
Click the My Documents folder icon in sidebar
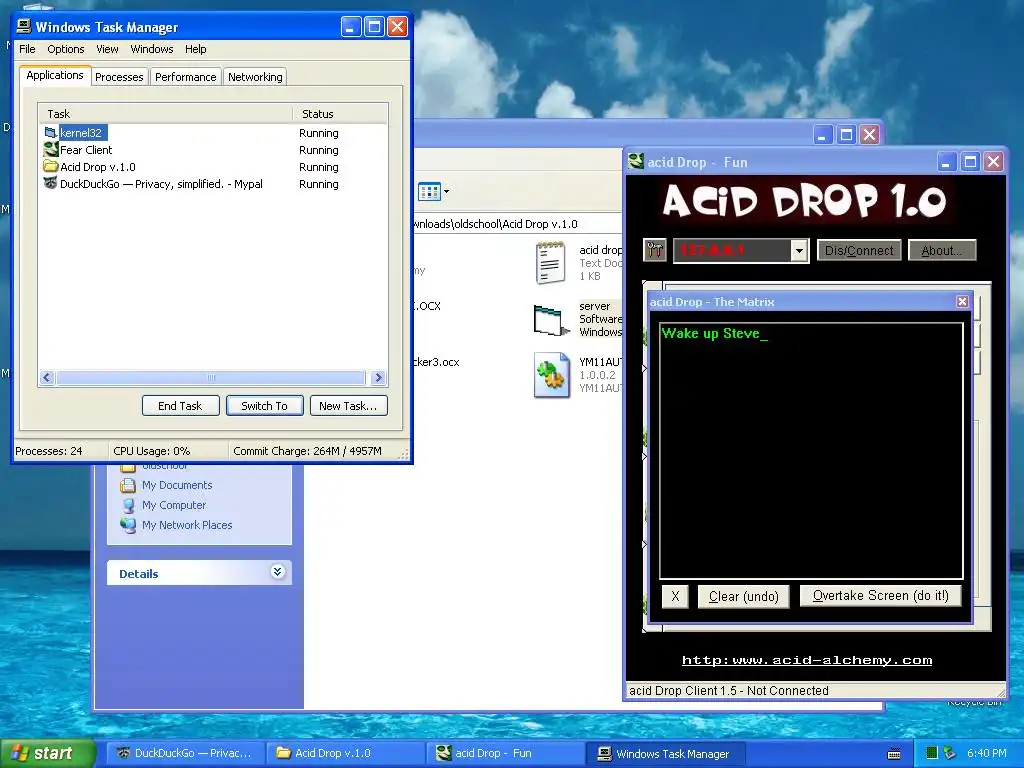(128, 485)
